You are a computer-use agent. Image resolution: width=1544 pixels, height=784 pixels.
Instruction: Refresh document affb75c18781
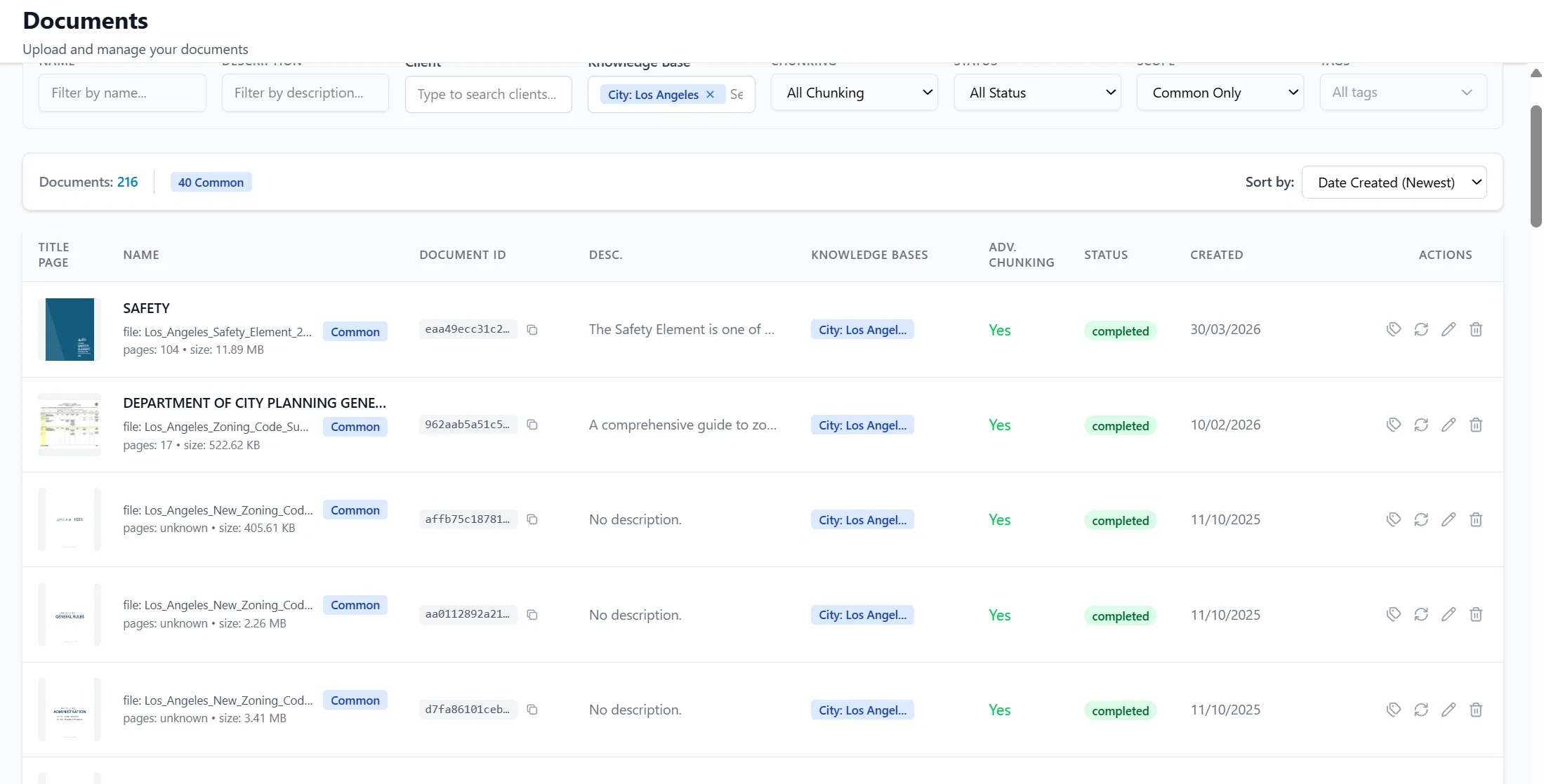[1421, 519]
